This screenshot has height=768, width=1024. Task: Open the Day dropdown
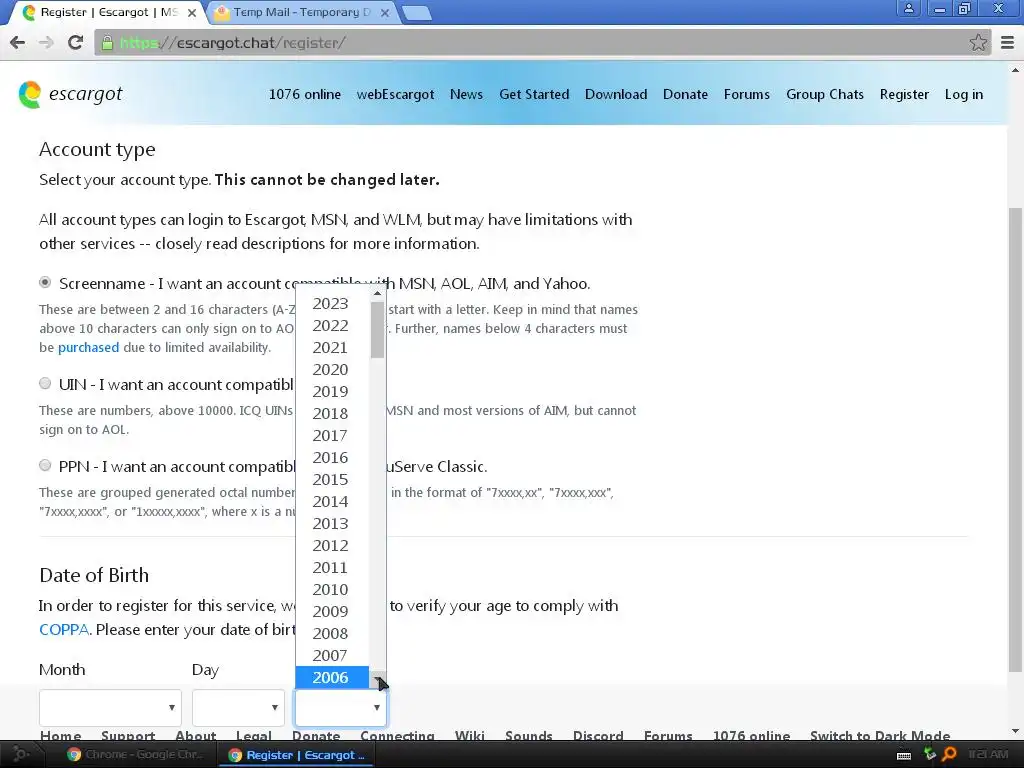pos(238,707)
